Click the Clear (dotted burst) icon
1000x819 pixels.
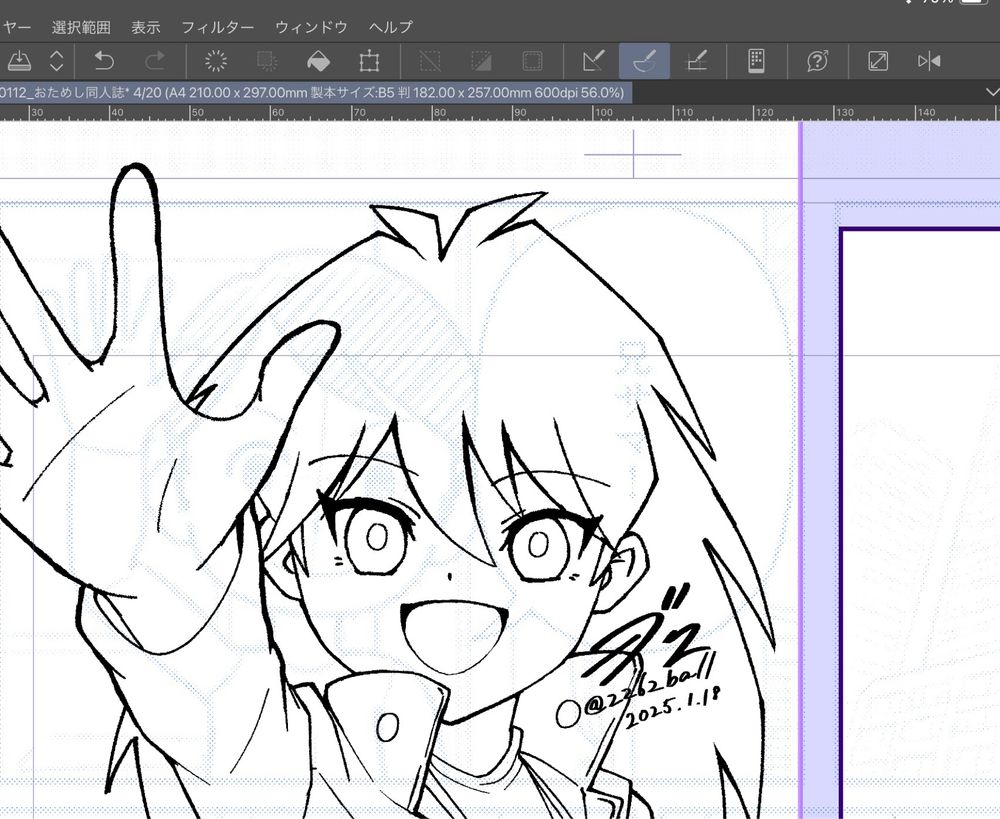tap(216, 61)
